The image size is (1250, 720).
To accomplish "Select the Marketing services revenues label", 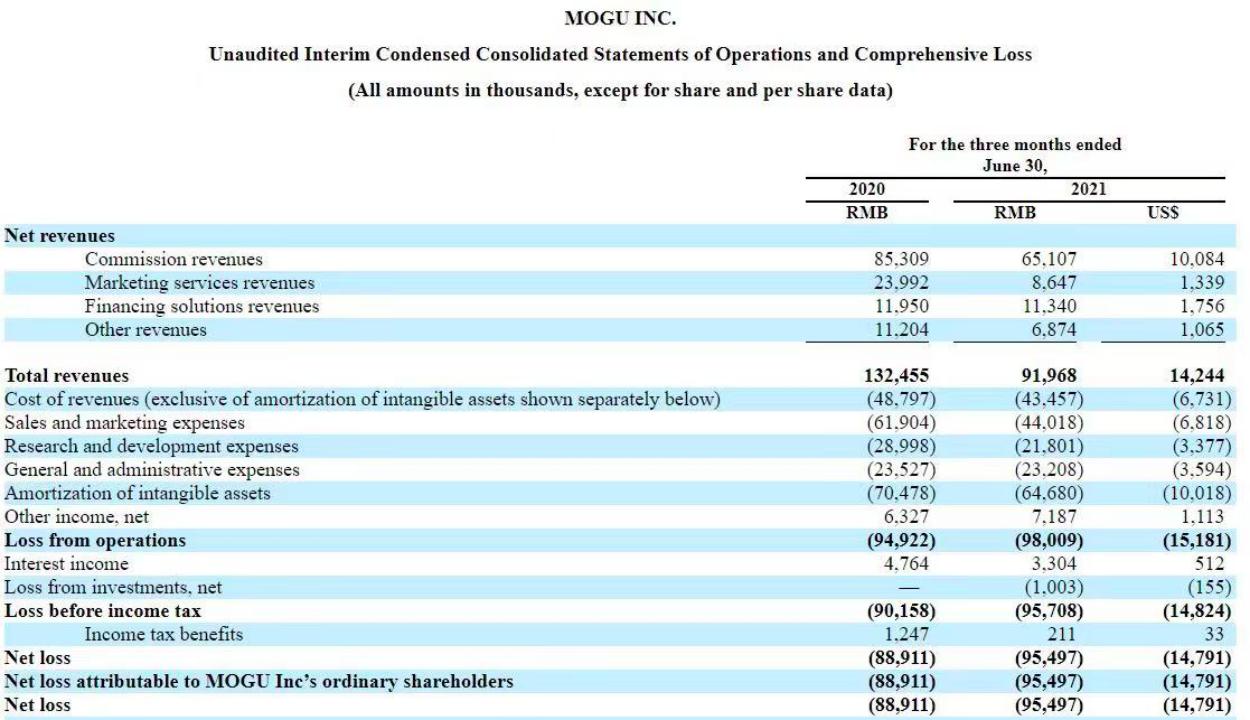I will [x=199, y=283].
